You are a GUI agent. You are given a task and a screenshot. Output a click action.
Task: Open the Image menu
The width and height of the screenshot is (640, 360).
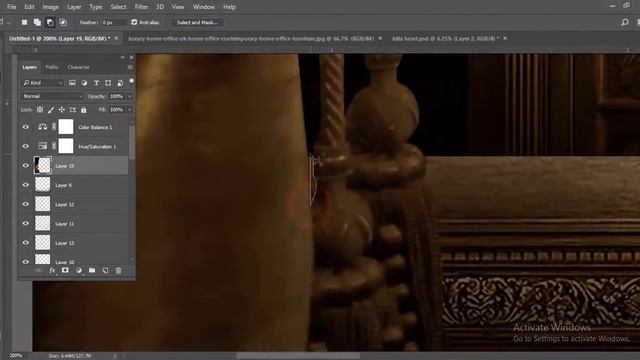(x=51, y=7)
